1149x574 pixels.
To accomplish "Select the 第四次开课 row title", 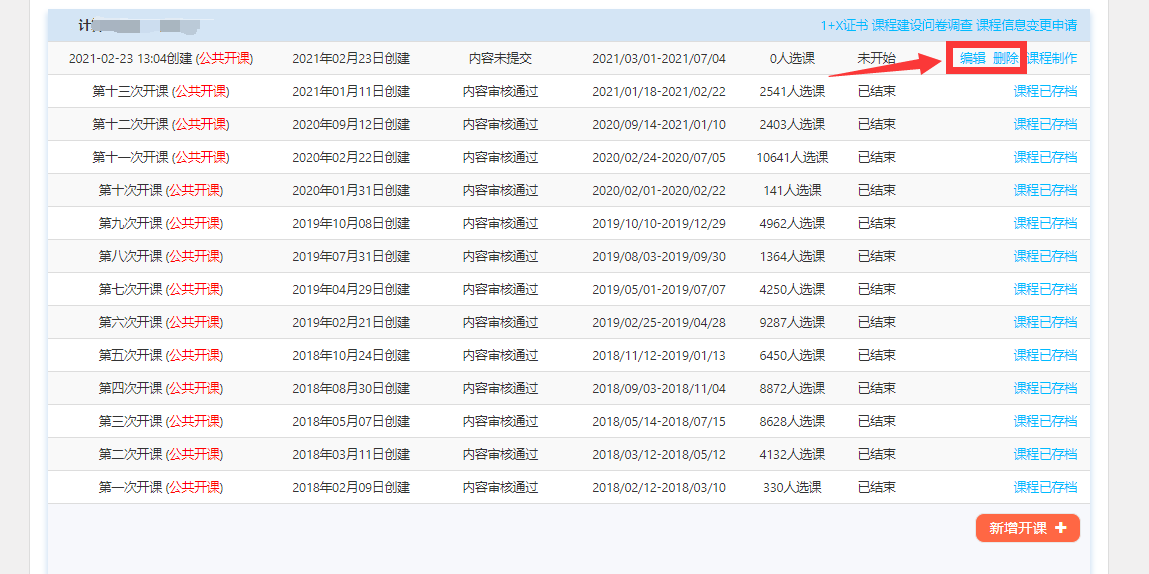I will pyautogui.click(x=160, y=389).
